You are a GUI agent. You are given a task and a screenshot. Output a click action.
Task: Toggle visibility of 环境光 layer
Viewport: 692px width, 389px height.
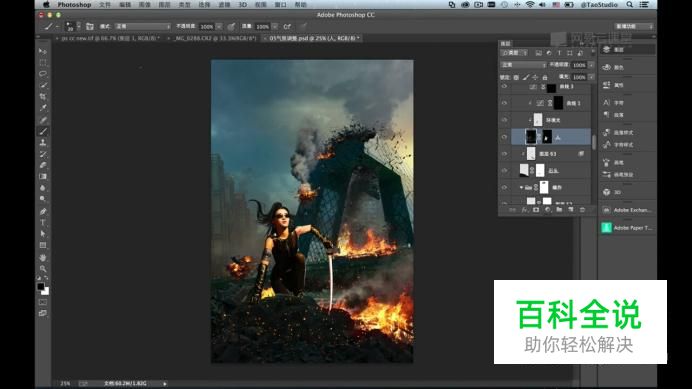pos(504,120)
